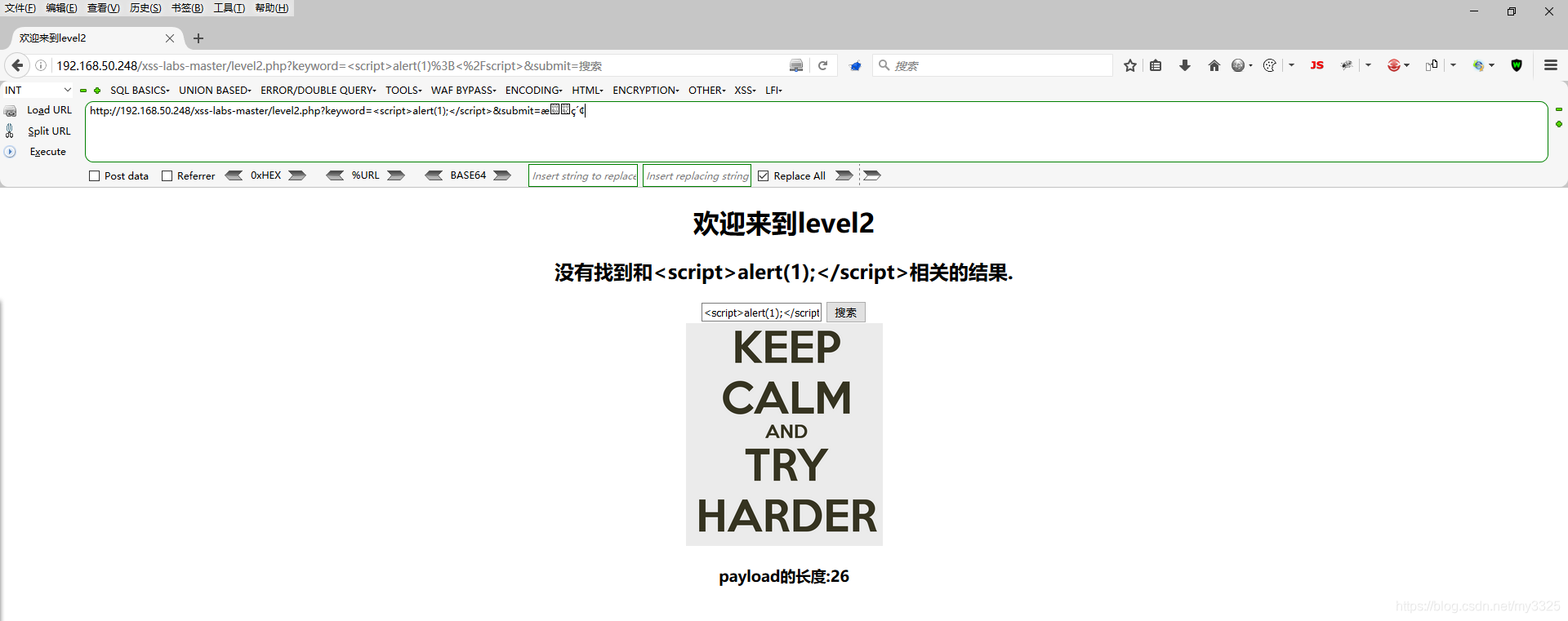Click the 搜索 submit button on page
The height and width of the screenshot is (621, 1568).
pyautogui.click(x=845, y=313)
